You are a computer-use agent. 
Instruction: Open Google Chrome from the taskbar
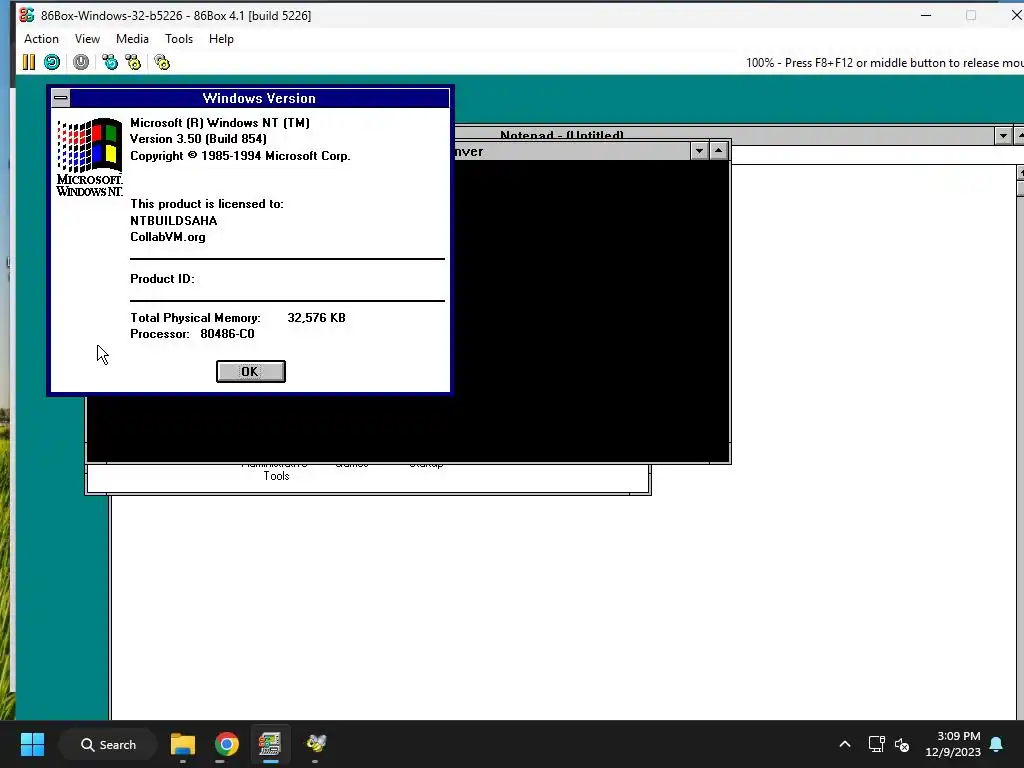227,744
